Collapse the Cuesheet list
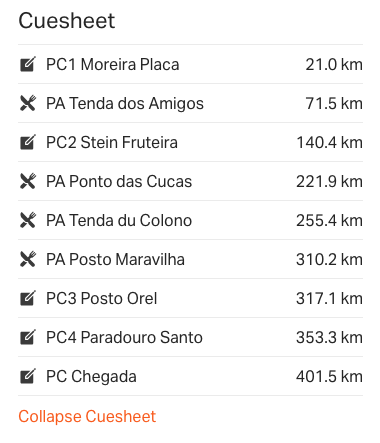This screenshot has height=443, width=380. point(87,417)
